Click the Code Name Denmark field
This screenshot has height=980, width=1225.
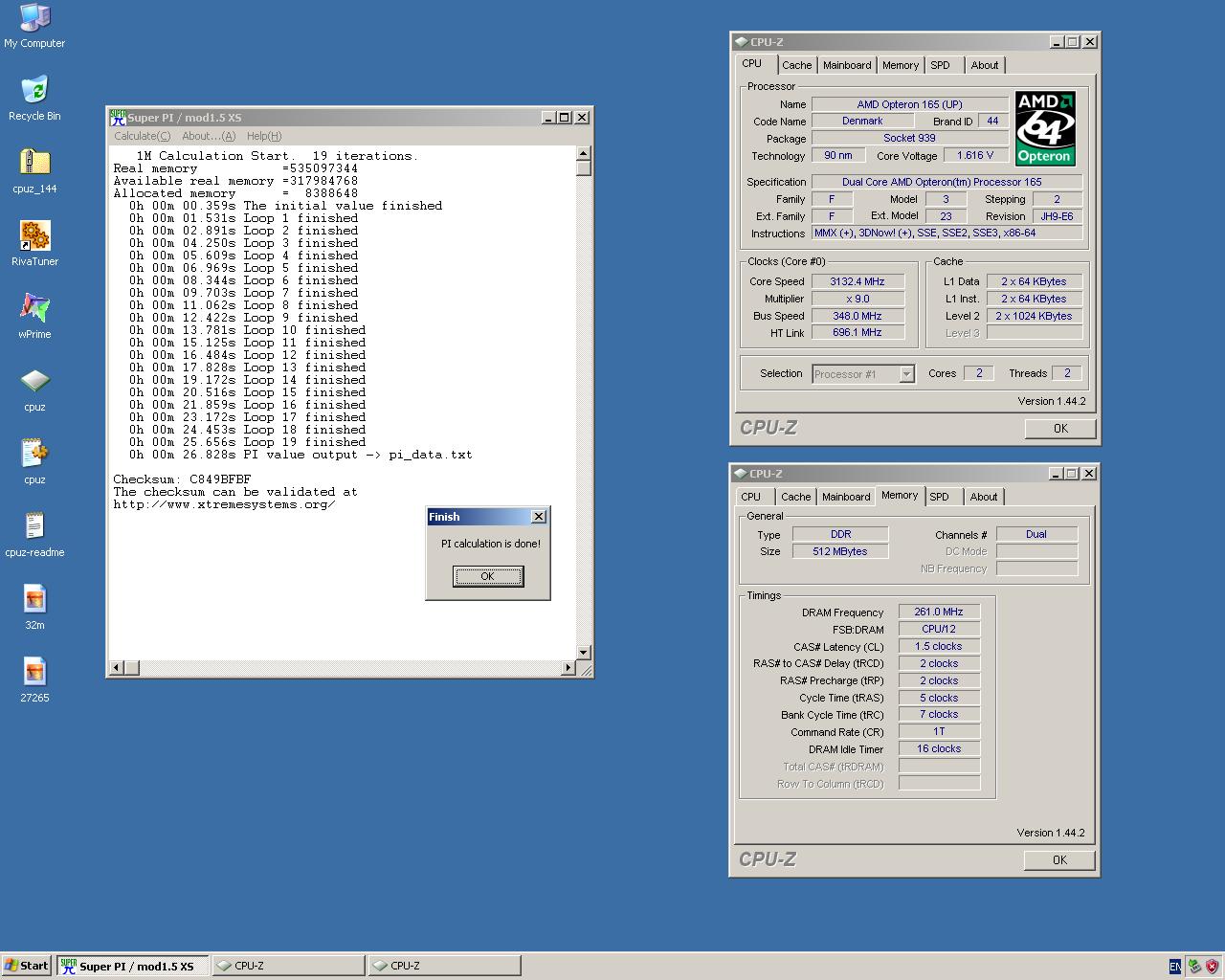coord(862,121)
